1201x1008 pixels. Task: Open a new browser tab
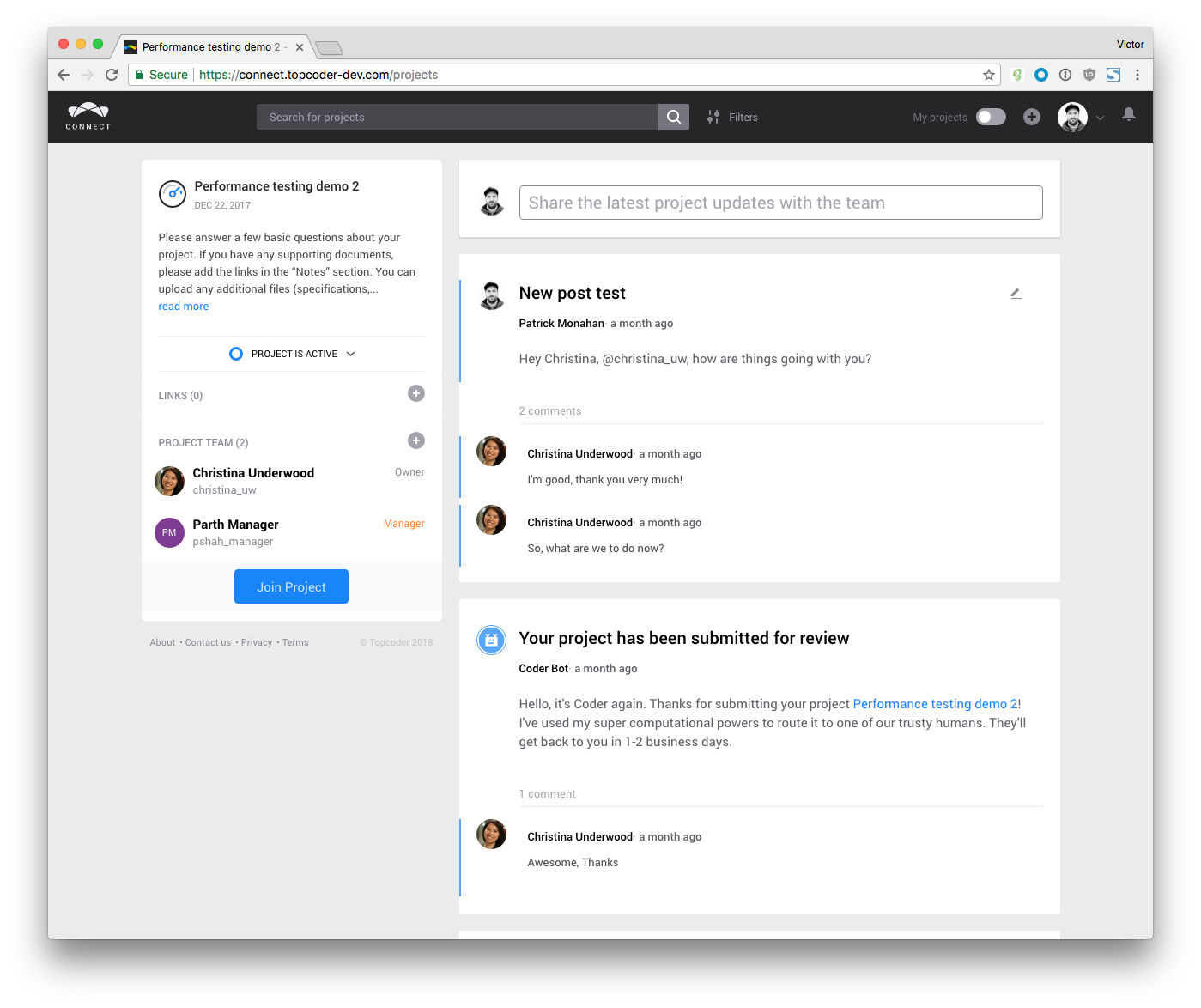[329, 47]
